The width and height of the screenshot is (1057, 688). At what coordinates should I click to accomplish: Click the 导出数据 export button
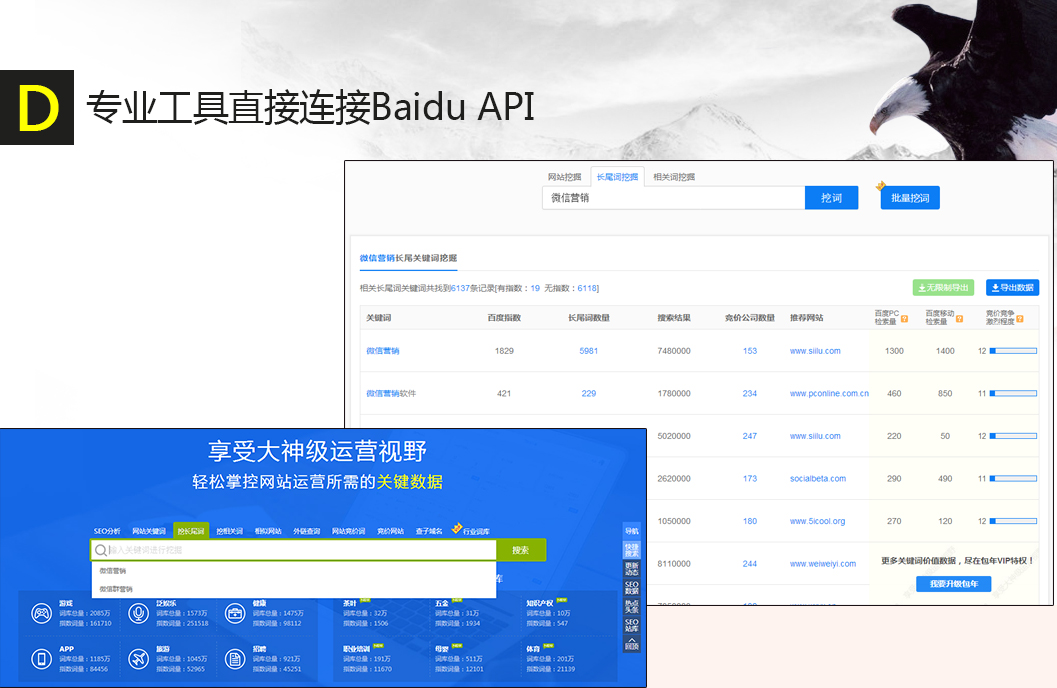pyautogui.click(x=1012, y=288)
